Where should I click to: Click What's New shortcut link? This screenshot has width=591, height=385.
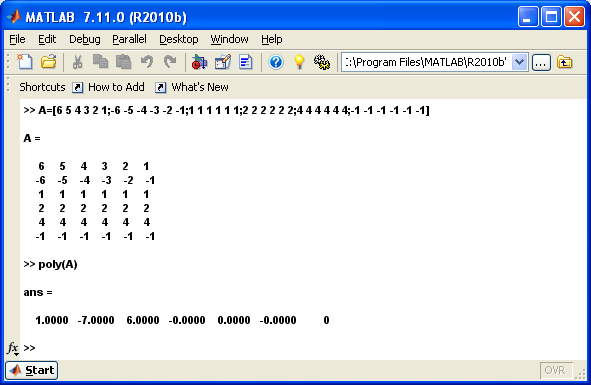point(200,87)
